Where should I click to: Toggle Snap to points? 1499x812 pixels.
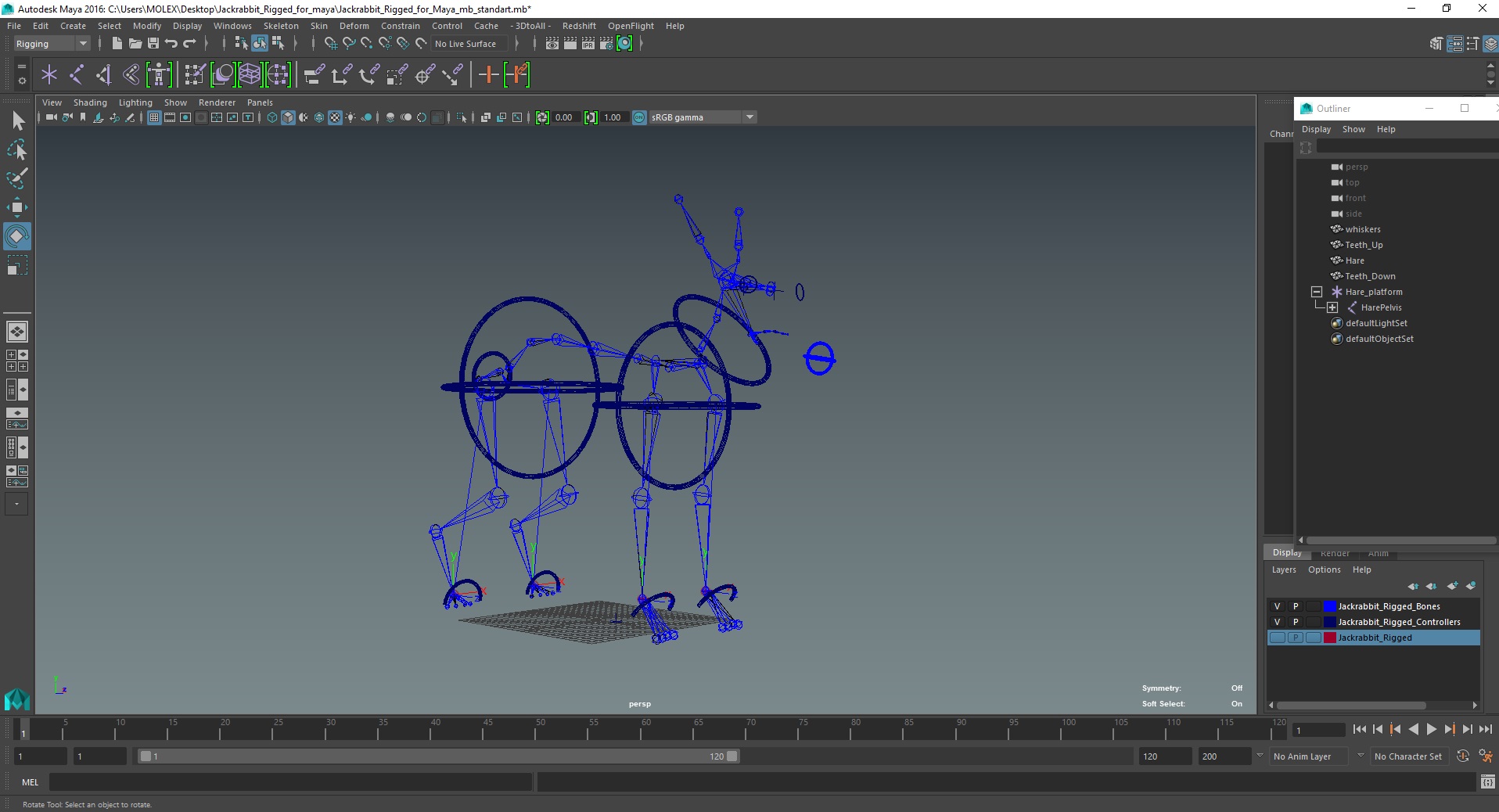367,44
